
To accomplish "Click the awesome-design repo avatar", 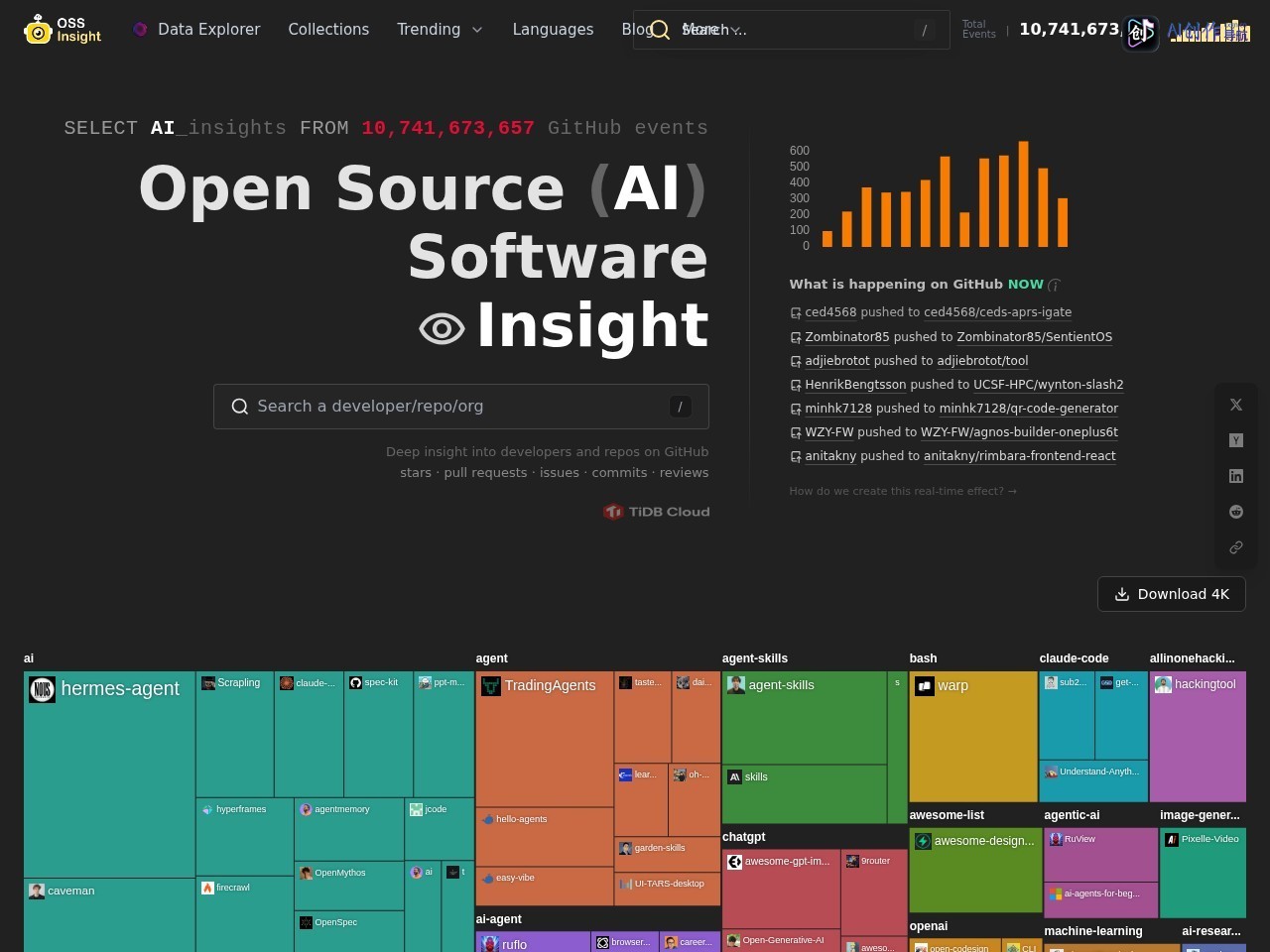I will point(923,841).
